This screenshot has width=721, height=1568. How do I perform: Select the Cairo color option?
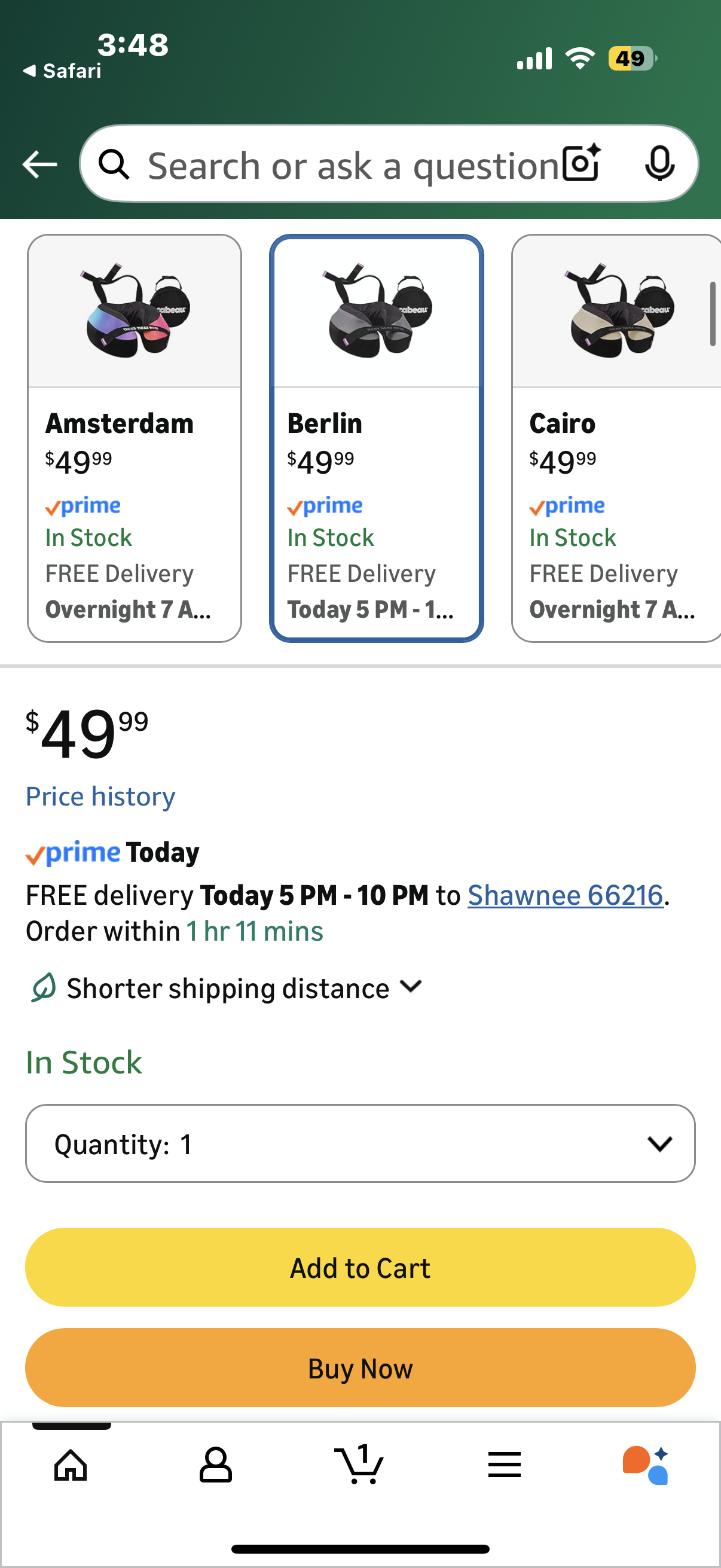(616, 438)
